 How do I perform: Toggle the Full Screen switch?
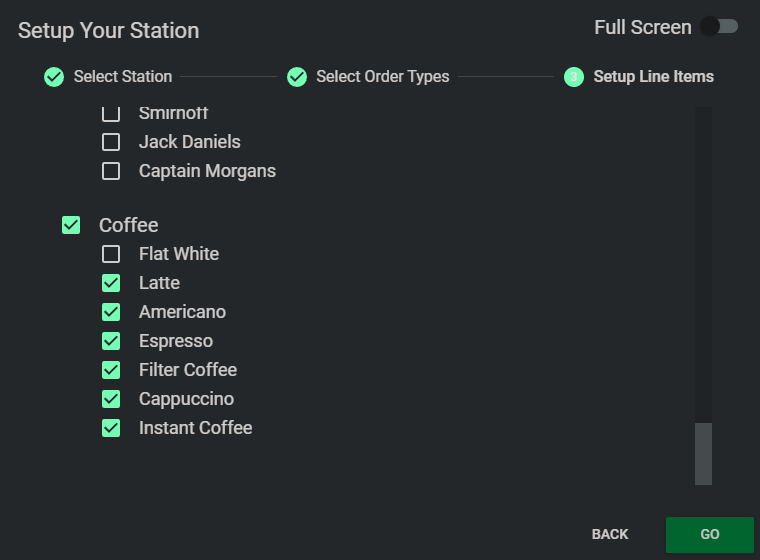click(719, 27)
